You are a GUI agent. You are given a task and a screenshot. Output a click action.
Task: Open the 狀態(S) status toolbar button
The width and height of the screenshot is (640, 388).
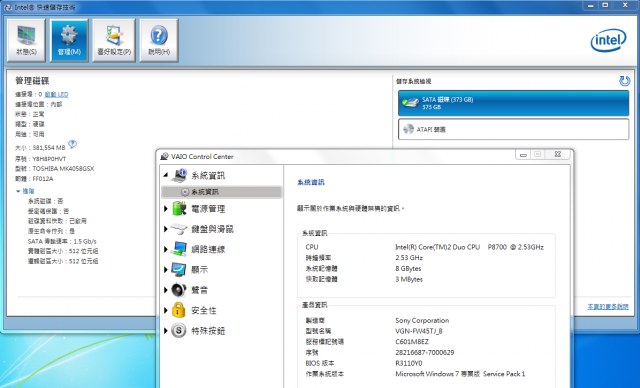(x=26, y=40)
